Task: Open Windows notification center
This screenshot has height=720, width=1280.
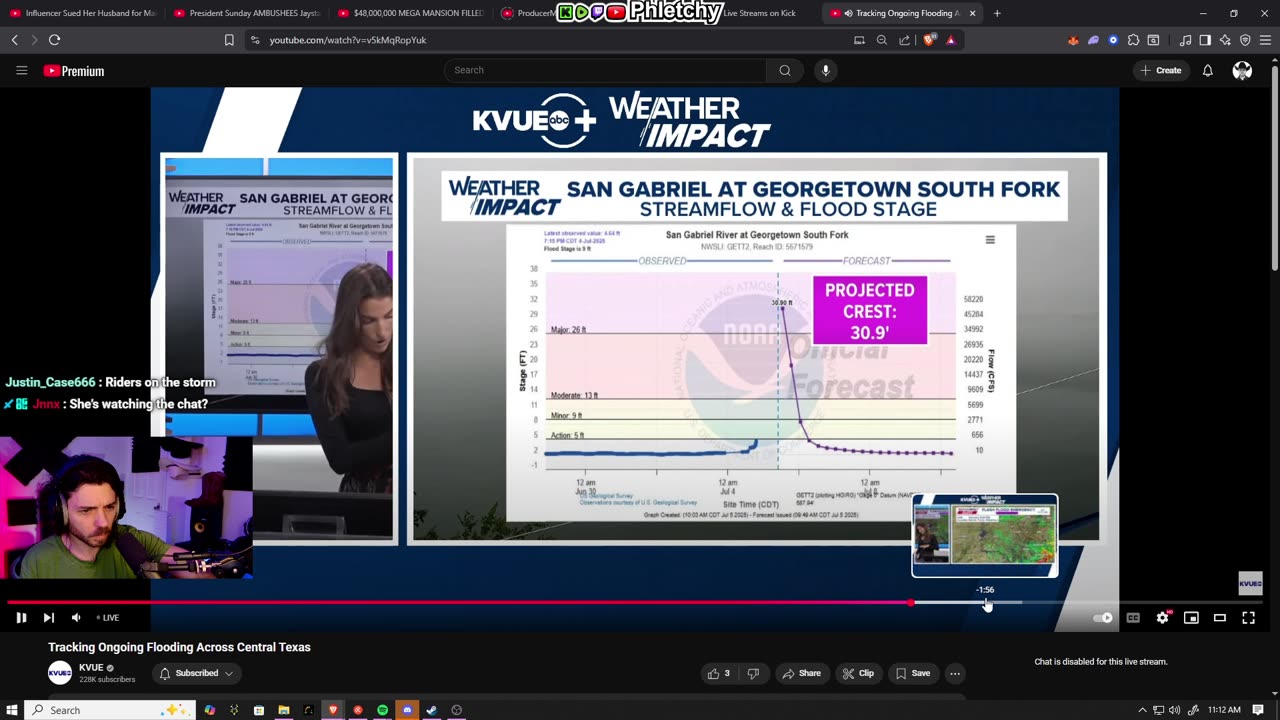Action: [x=1258, y=710]
